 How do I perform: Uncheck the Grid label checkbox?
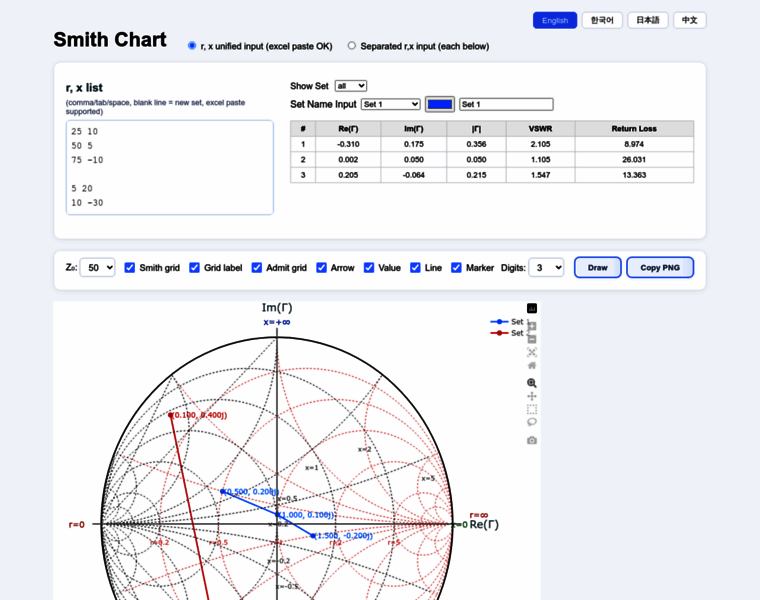pos(194,268)
